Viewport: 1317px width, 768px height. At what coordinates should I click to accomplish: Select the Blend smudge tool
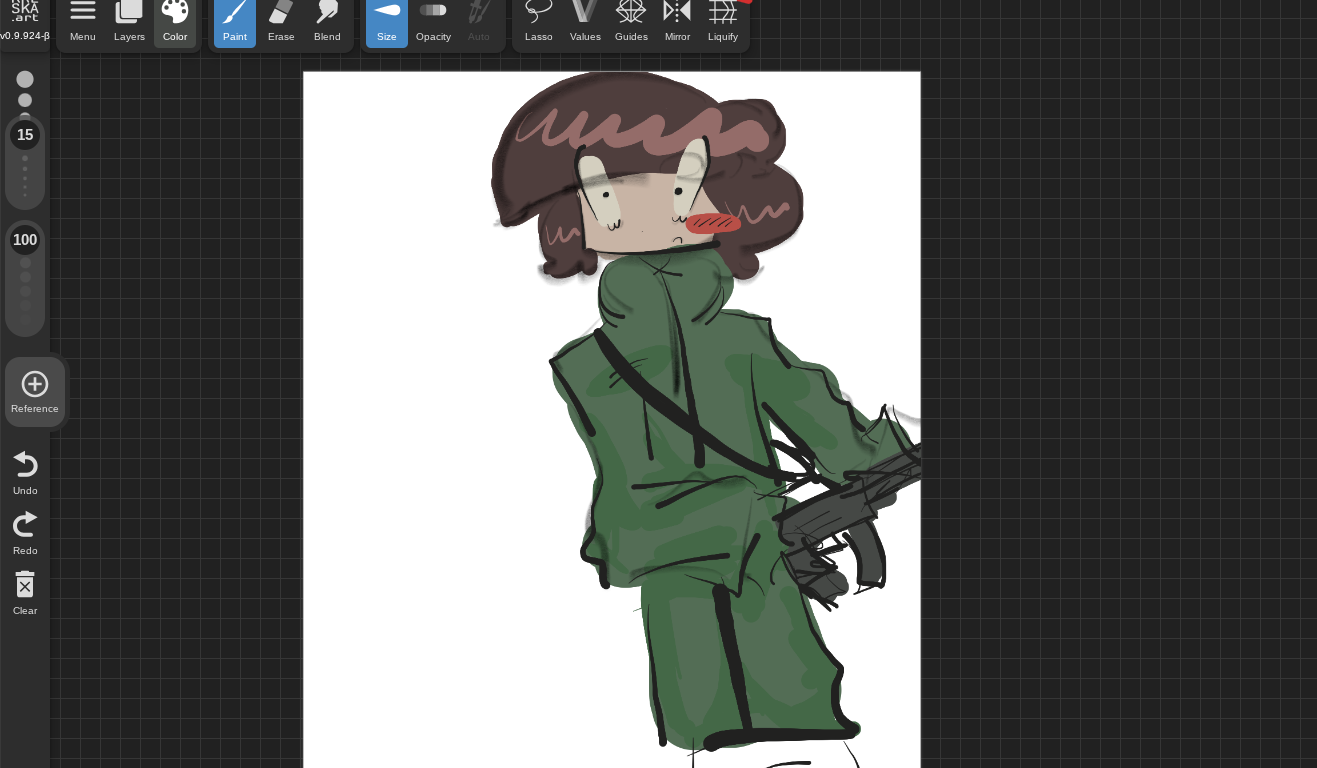pos(327,22)
